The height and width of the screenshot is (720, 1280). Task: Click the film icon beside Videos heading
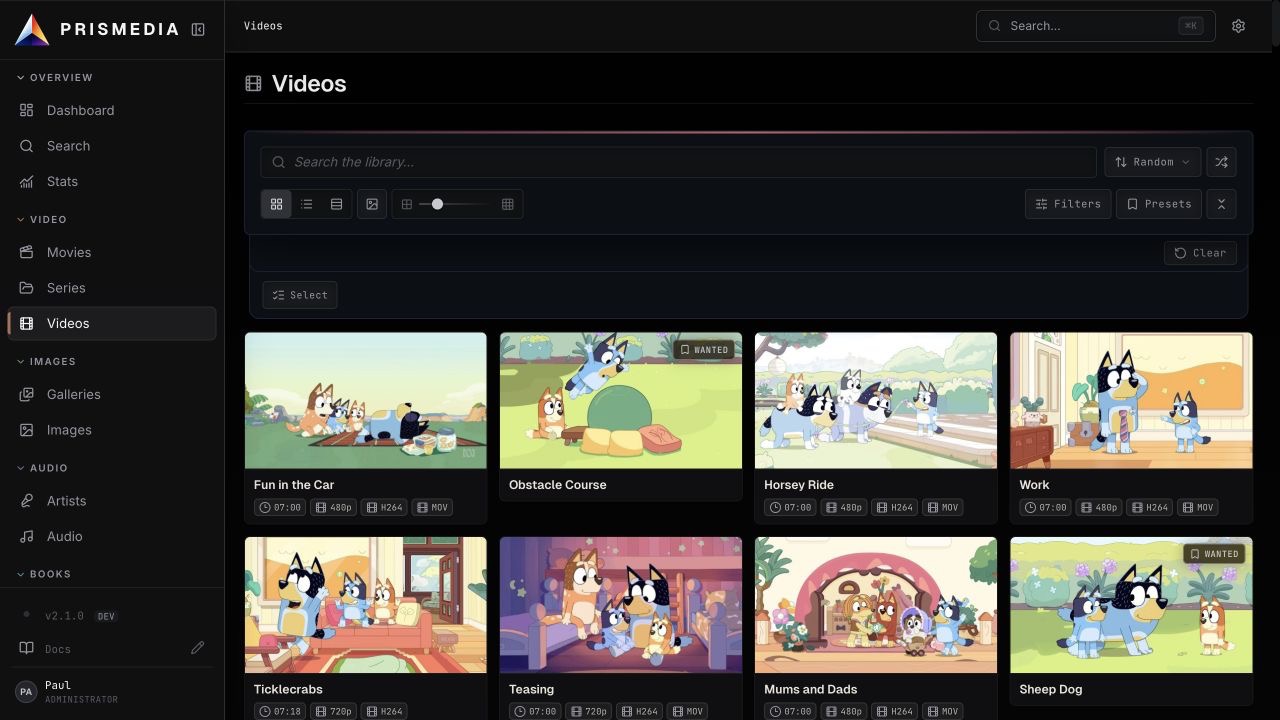point(254,84)
